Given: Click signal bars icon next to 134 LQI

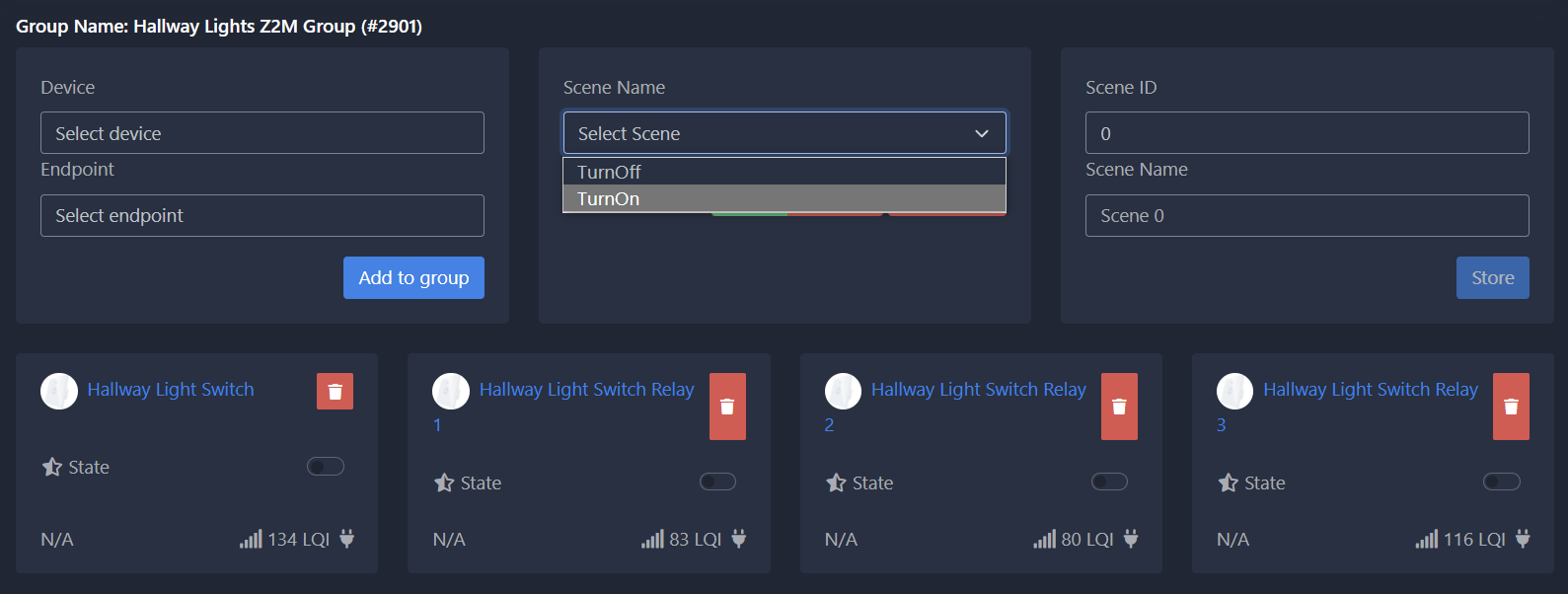Looking at the screenshot, I should 251,539.
